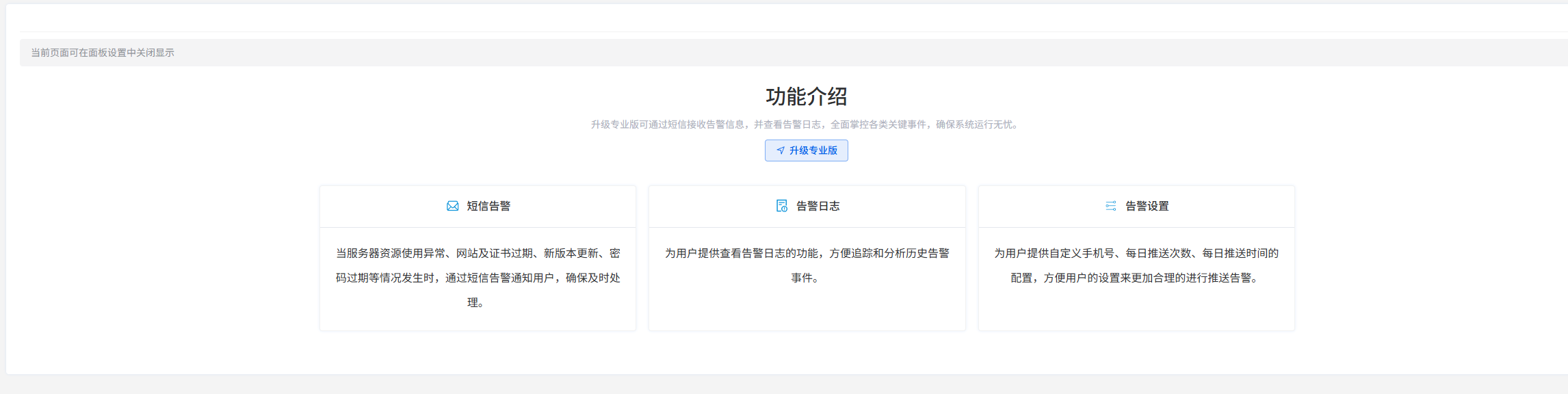Click the sliders icon beside 告警设置
Screen dimensions: 1568x394
tap(1111, 206)
